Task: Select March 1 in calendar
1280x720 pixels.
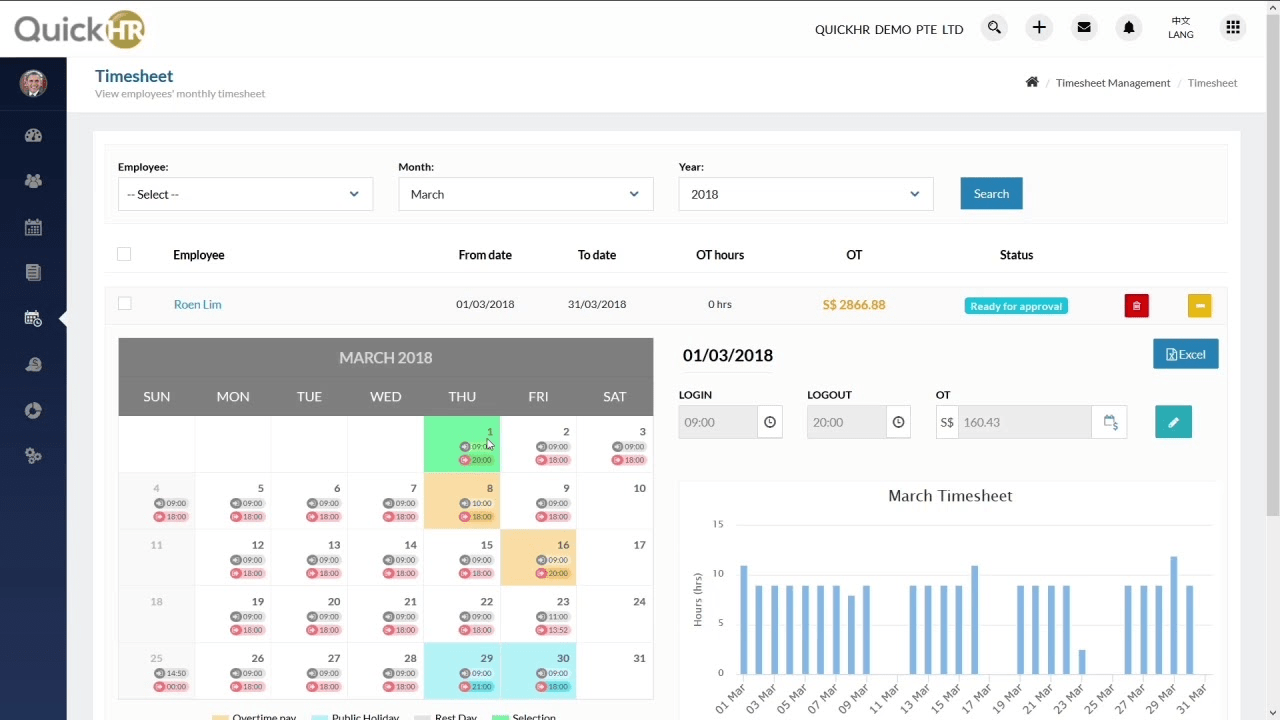Action: coord(462,444)
